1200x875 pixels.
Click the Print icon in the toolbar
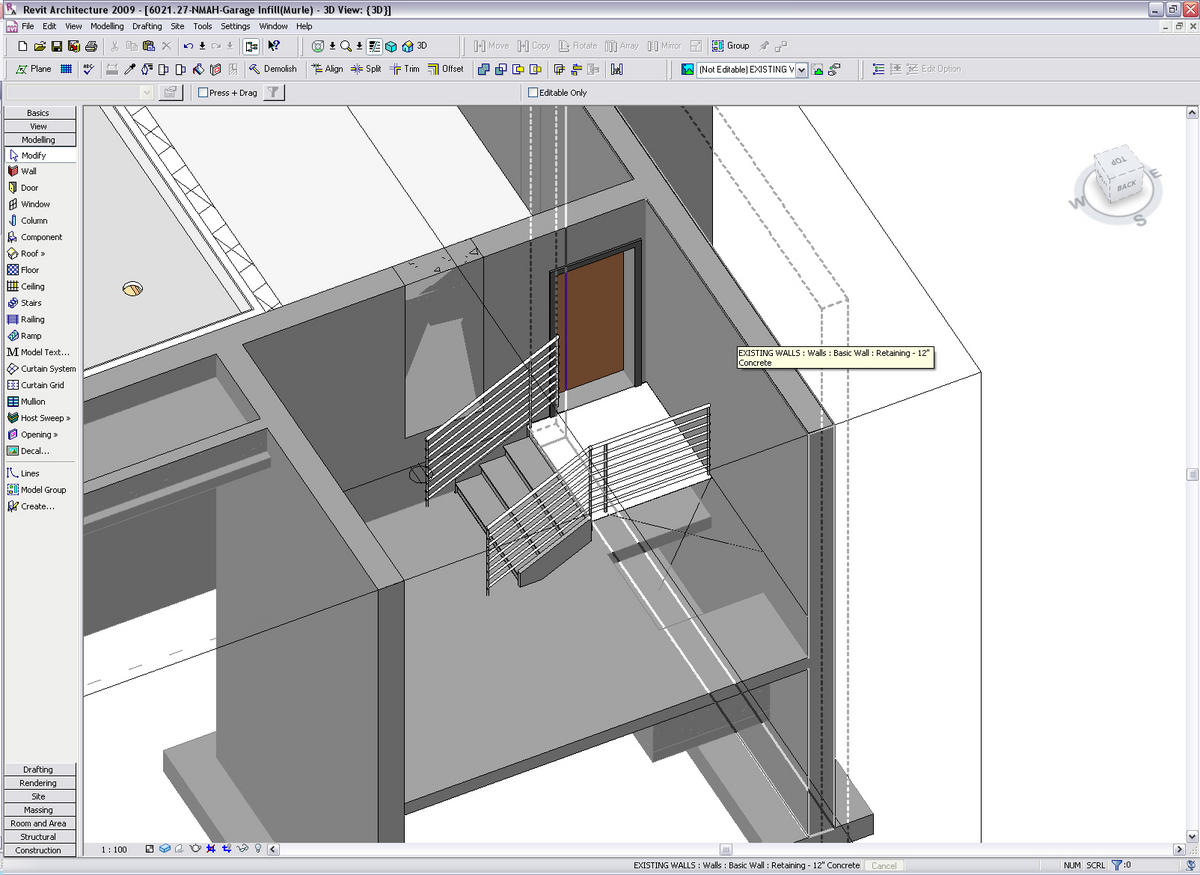91,46
